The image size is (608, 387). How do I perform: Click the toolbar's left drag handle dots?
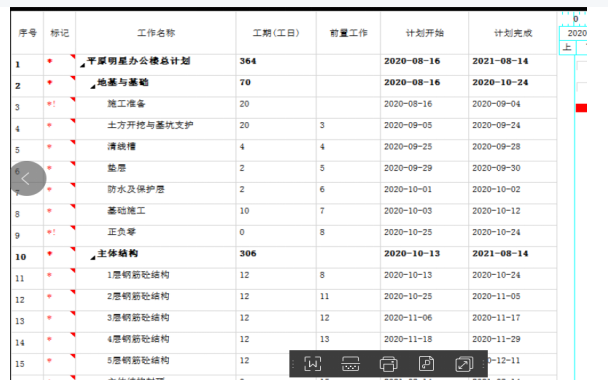[293, 364]
